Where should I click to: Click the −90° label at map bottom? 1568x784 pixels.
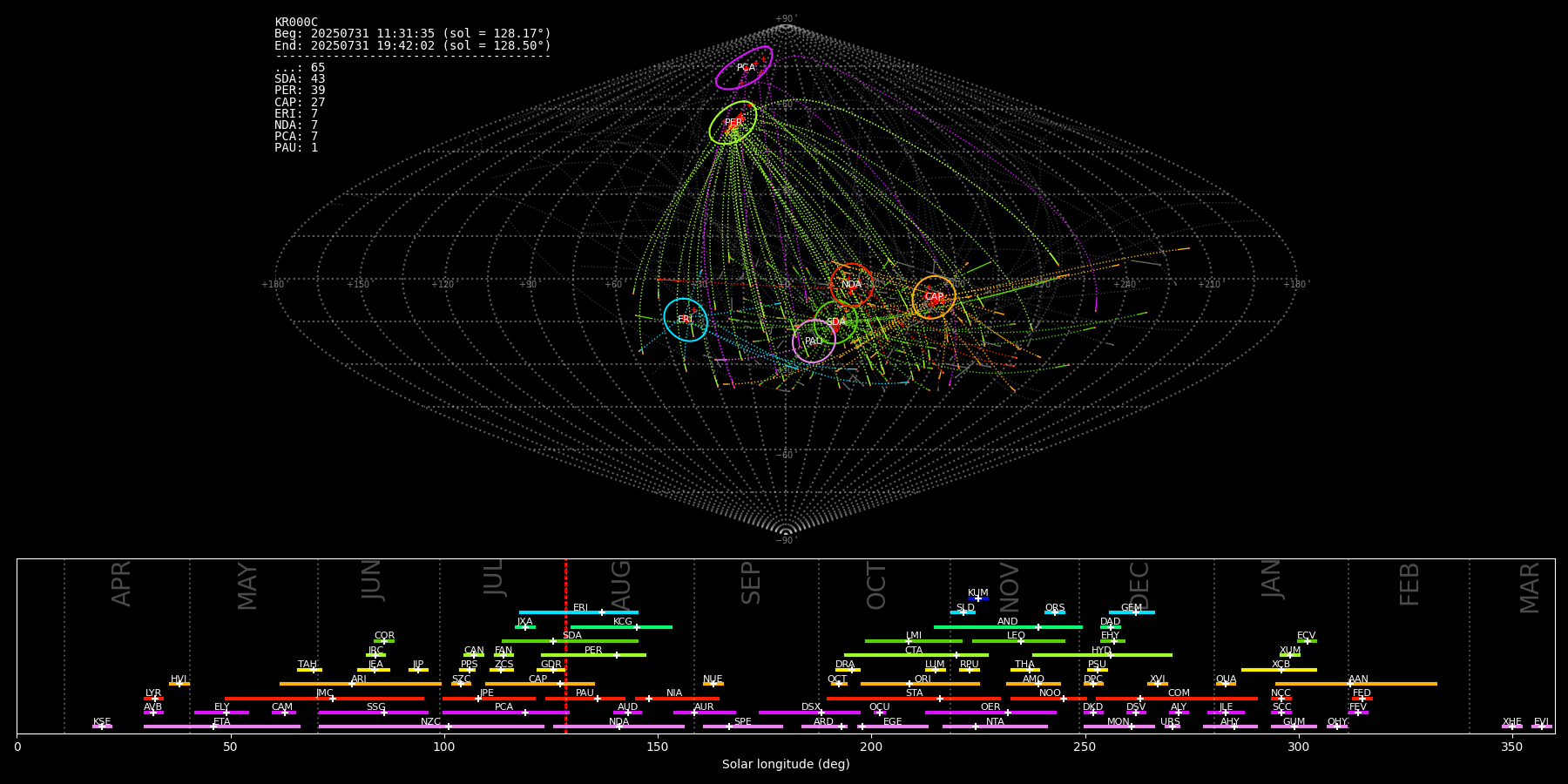[786, 541]
